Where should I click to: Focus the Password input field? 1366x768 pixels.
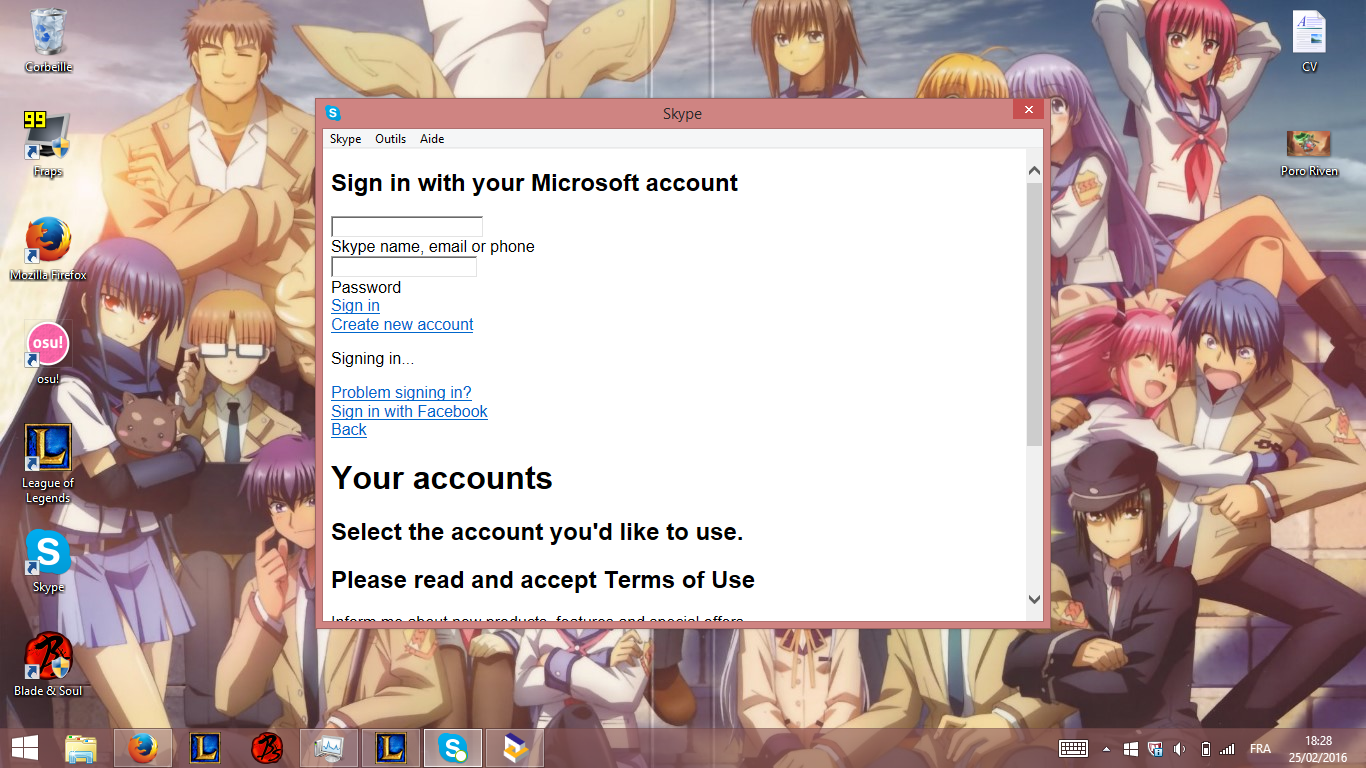(404, 267)
